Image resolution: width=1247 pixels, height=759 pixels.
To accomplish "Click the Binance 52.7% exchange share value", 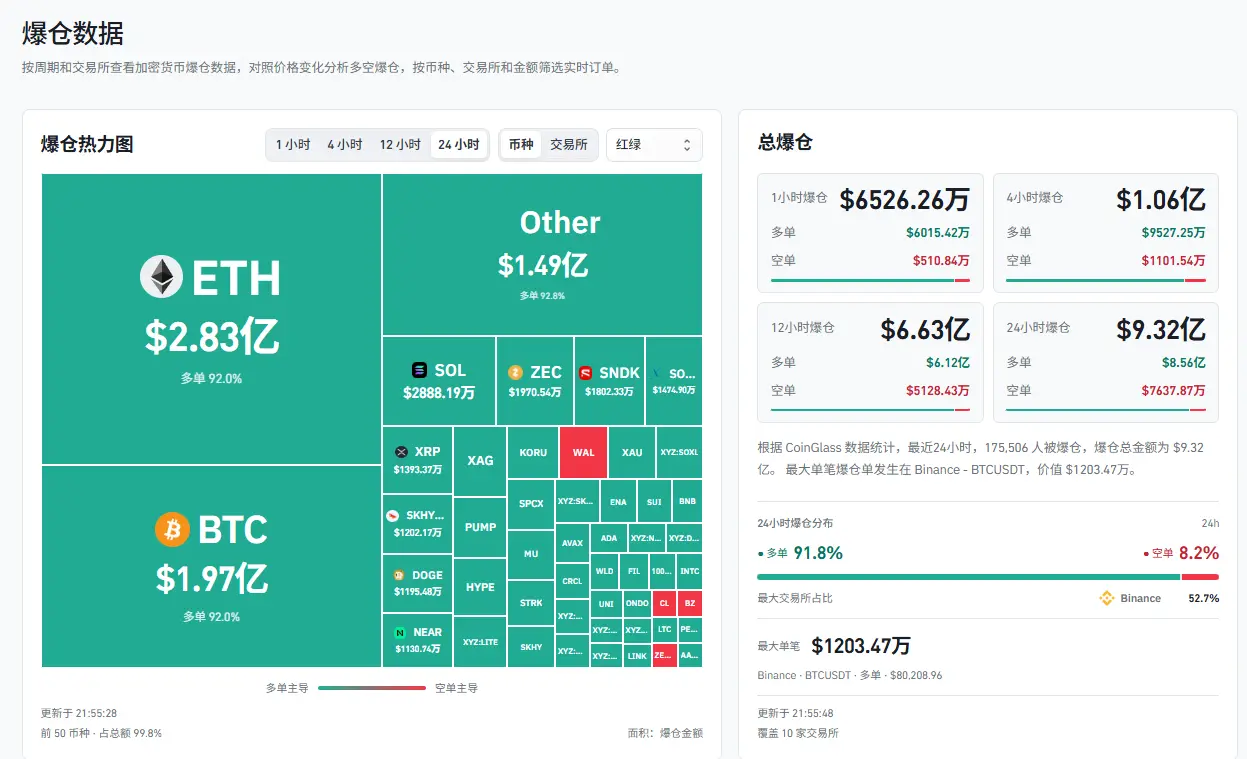I will coord(1204,598).
